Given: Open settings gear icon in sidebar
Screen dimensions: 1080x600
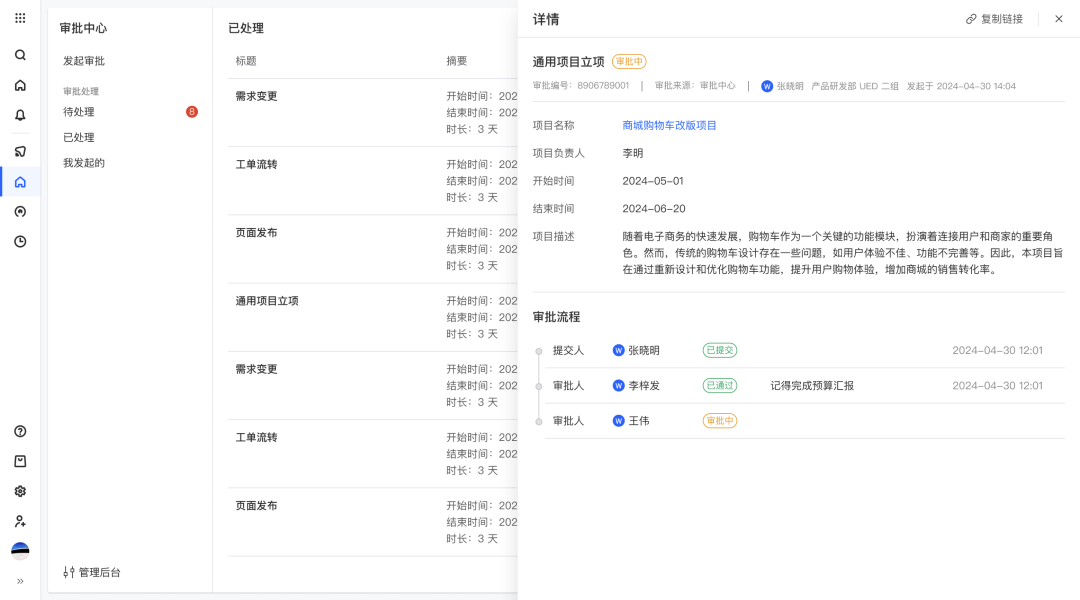Looking at the screenshot, I should pyautogui.click(x=20, y=491).
